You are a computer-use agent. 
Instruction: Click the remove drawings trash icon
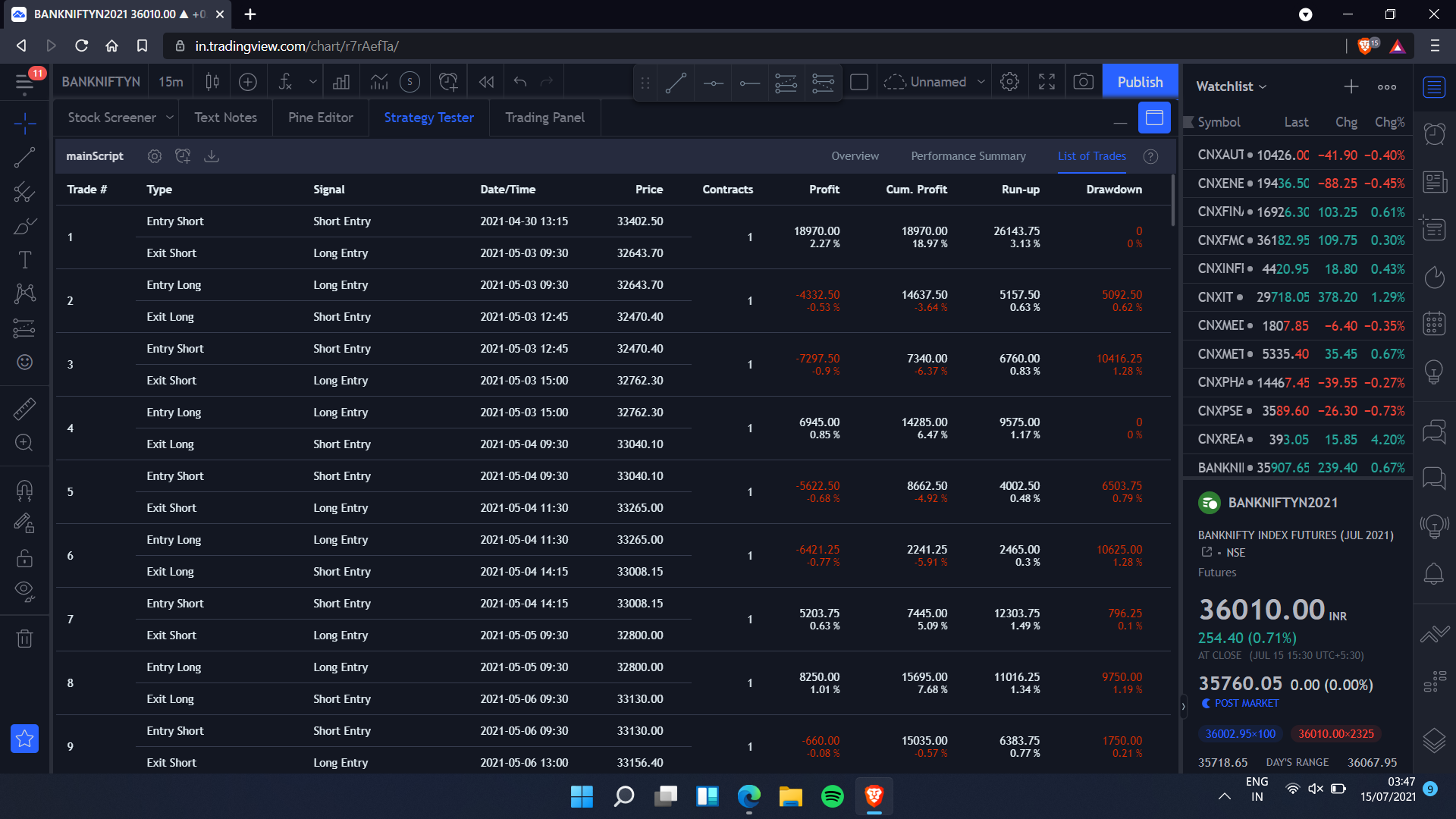(24, 639)
